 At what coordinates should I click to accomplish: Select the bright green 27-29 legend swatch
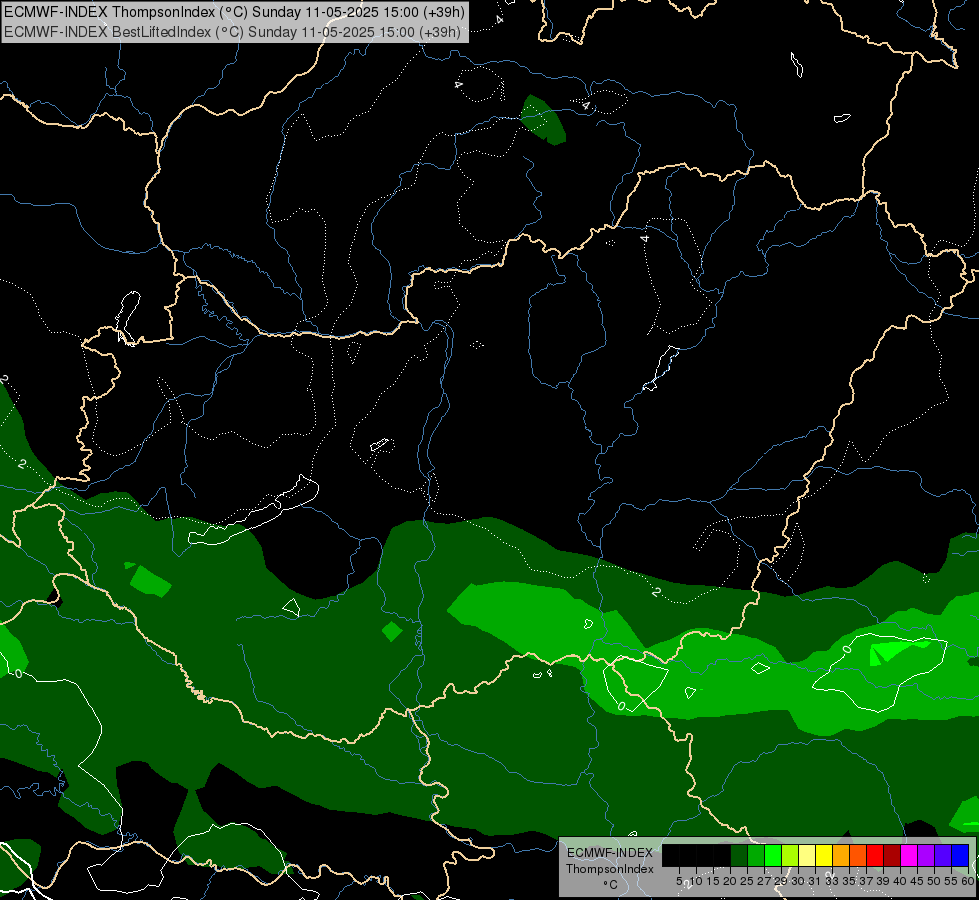773,855
